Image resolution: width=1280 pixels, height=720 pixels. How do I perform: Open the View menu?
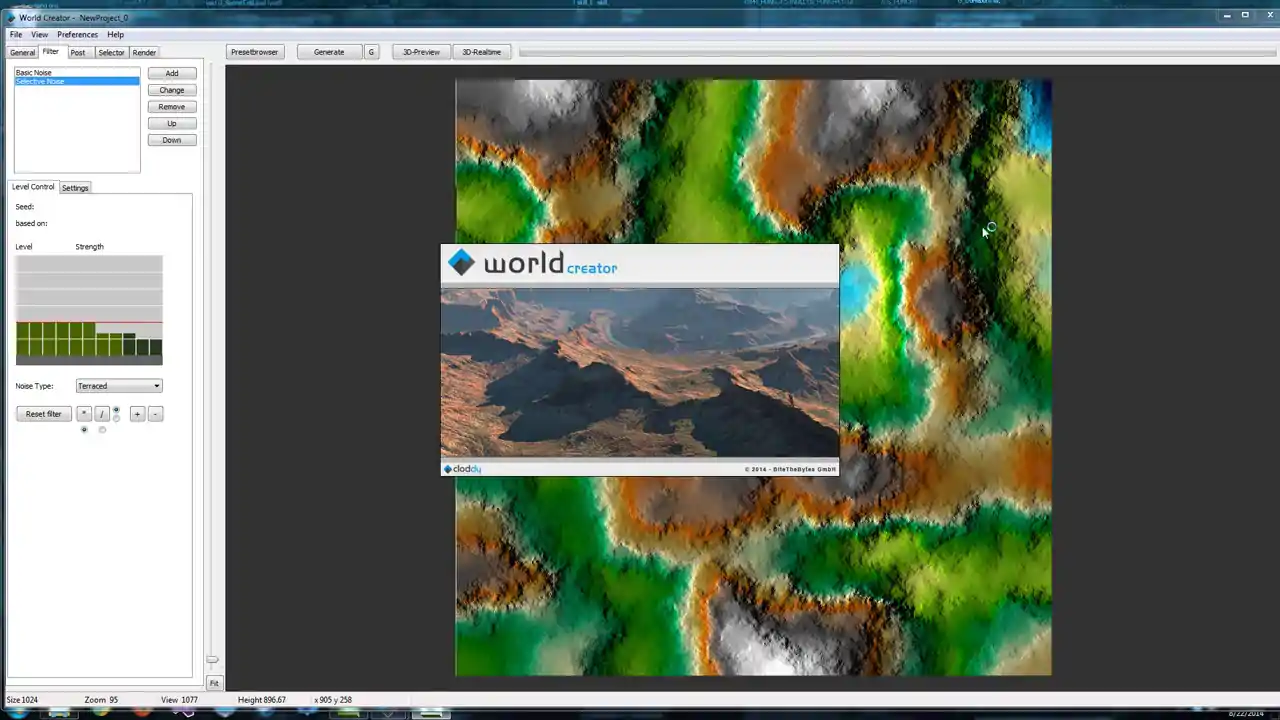[39, 35]
